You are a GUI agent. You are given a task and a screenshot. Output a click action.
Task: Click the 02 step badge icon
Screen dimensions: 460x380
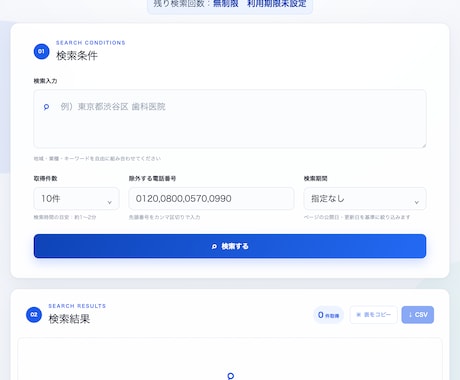(34, 315)
